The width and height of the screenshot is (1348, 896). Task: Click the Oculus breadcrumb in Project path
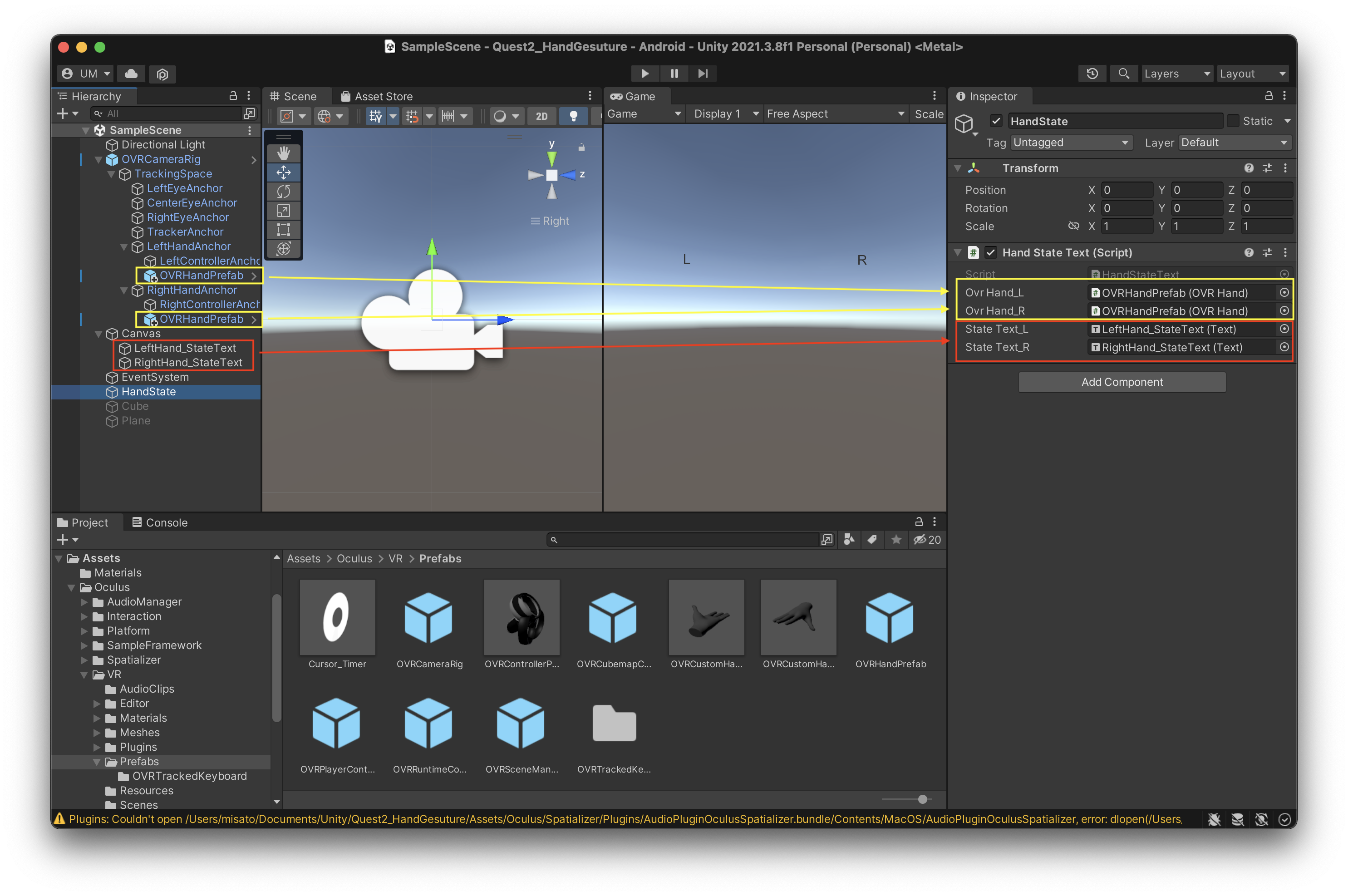click(354, 558)
